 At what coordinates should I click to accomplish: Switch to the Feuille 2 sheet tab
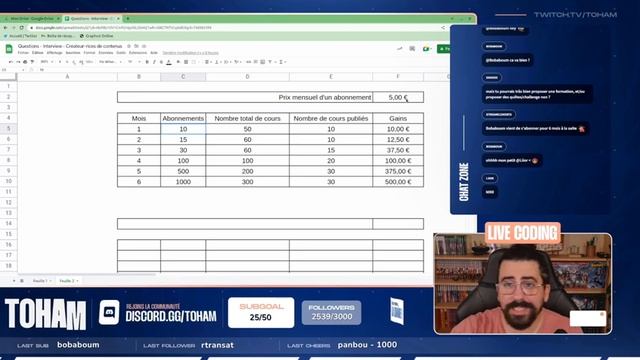tap(68, 281)
